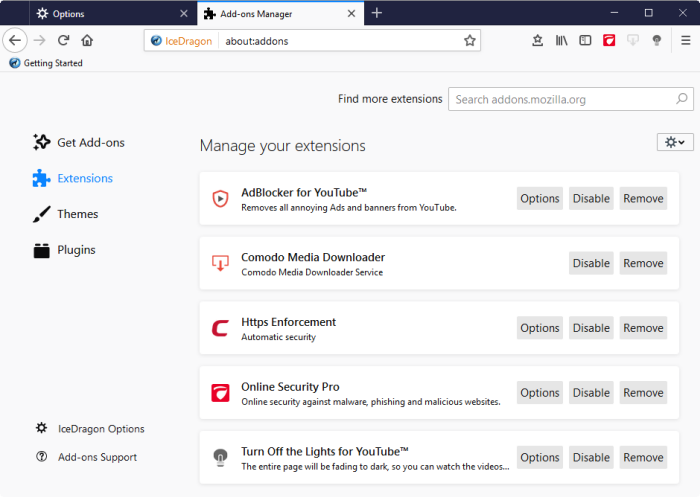Remove Comodo Media Downloader extension

coord(643,263)
